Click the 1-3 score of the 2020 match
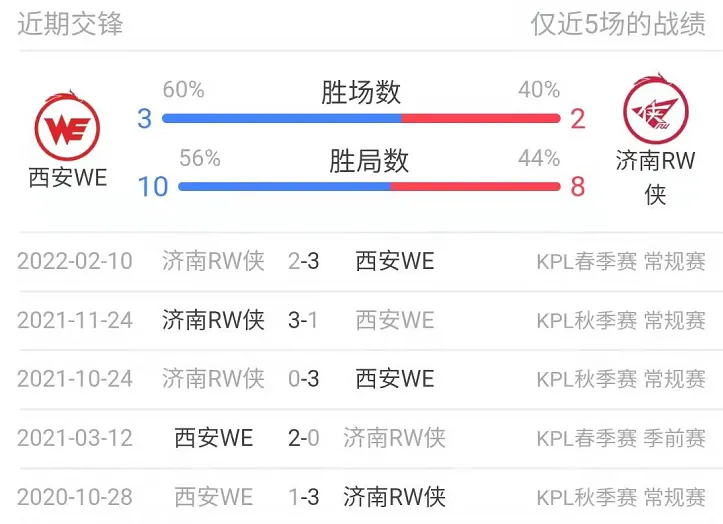Screen dimensions: 723x524 click(303, 497)
